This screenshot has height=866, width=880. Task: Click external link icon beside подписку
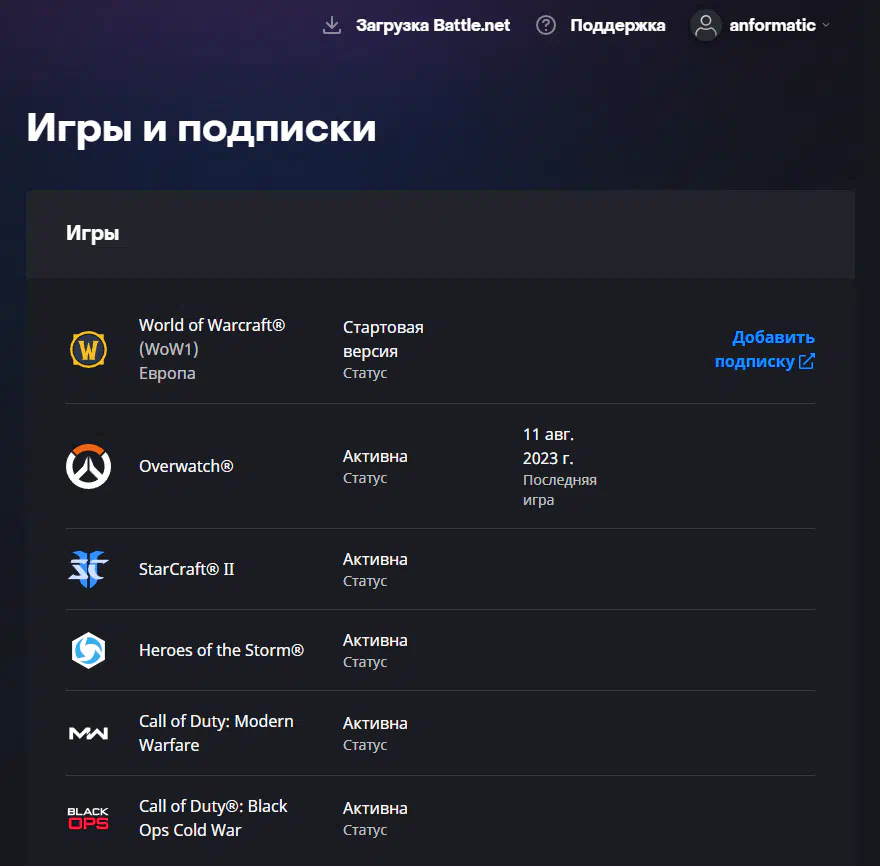(806, 361)
